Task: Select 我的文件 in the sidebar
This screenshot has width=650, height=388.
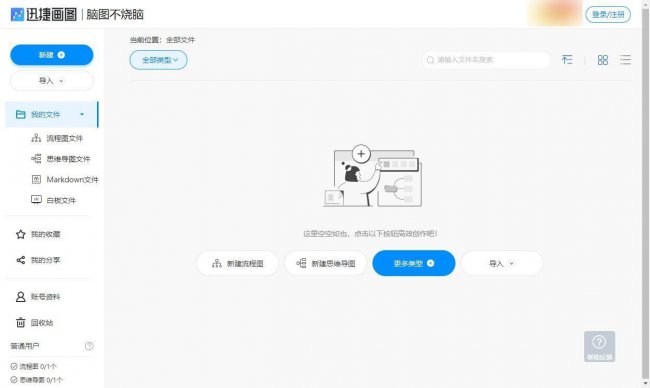Action: [x=52, y=114]
